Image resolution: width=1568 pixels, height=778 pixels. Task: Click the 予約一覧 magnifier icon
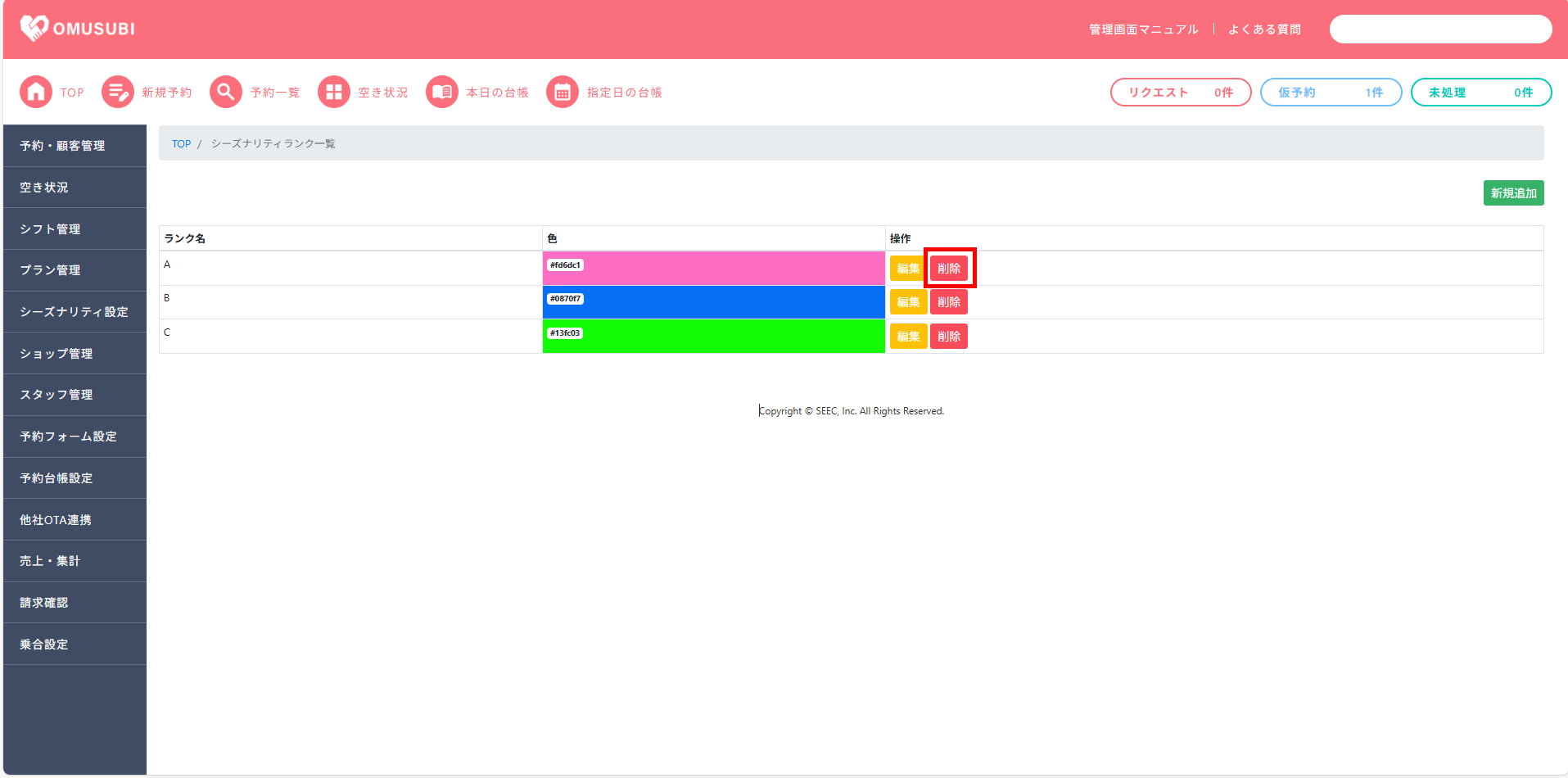(x=226, y=93)
